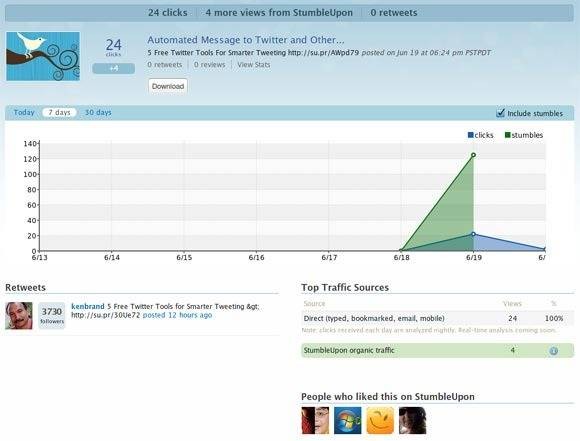Click the 3730 followers badge

(52, 316)
